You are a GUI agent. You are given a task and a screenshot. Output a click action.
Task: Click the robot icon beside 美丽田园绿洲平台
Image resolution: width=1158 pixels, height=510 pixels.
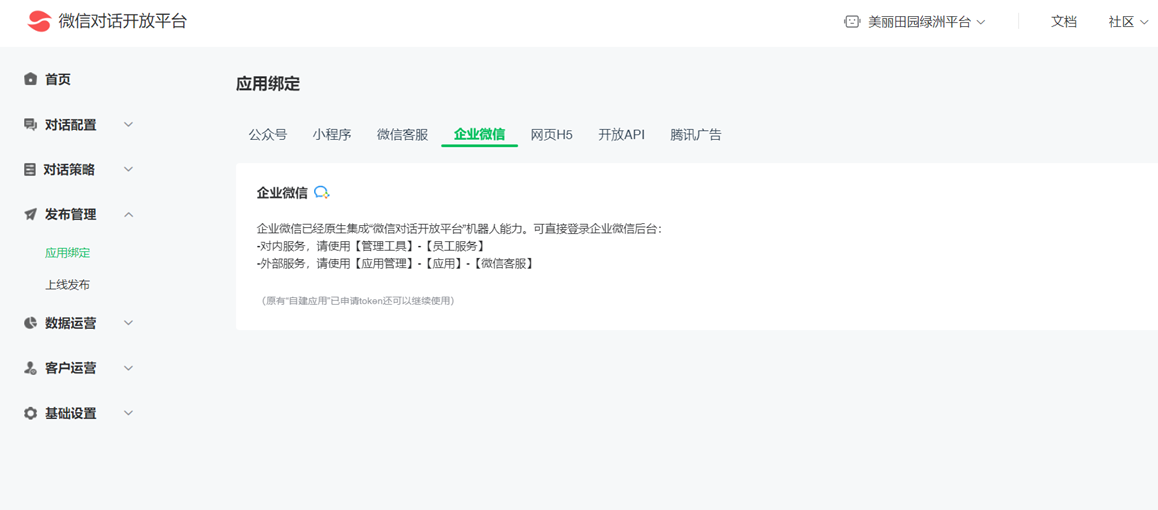click(x=852, y=22)
